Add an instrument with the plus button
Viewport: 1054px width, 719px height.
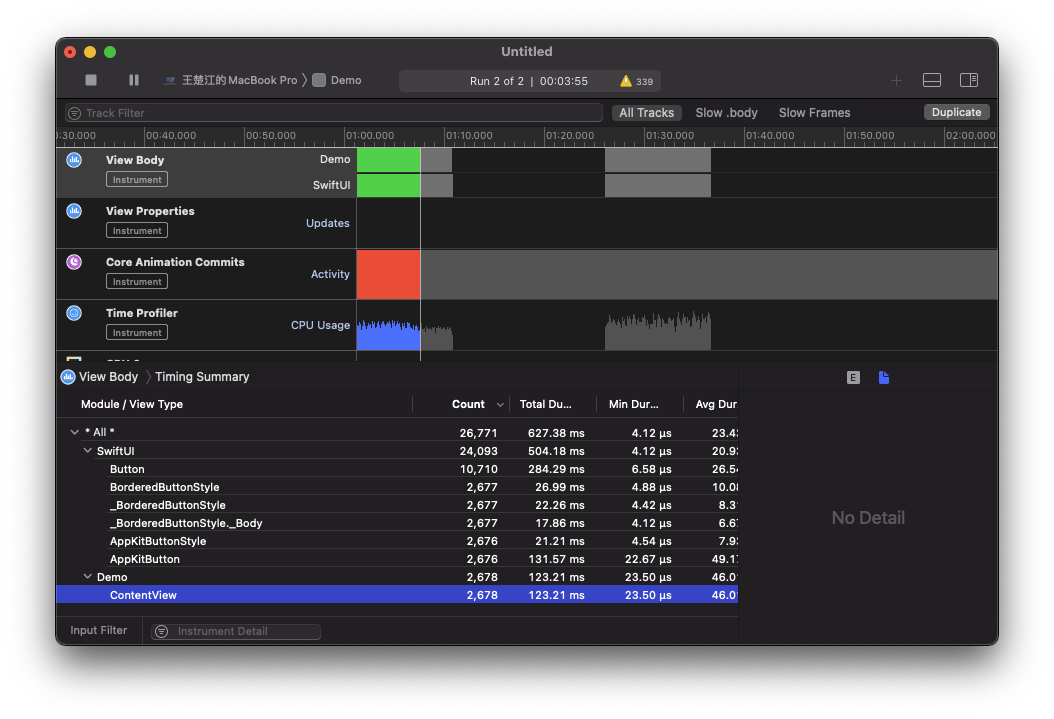coord(896,80)
